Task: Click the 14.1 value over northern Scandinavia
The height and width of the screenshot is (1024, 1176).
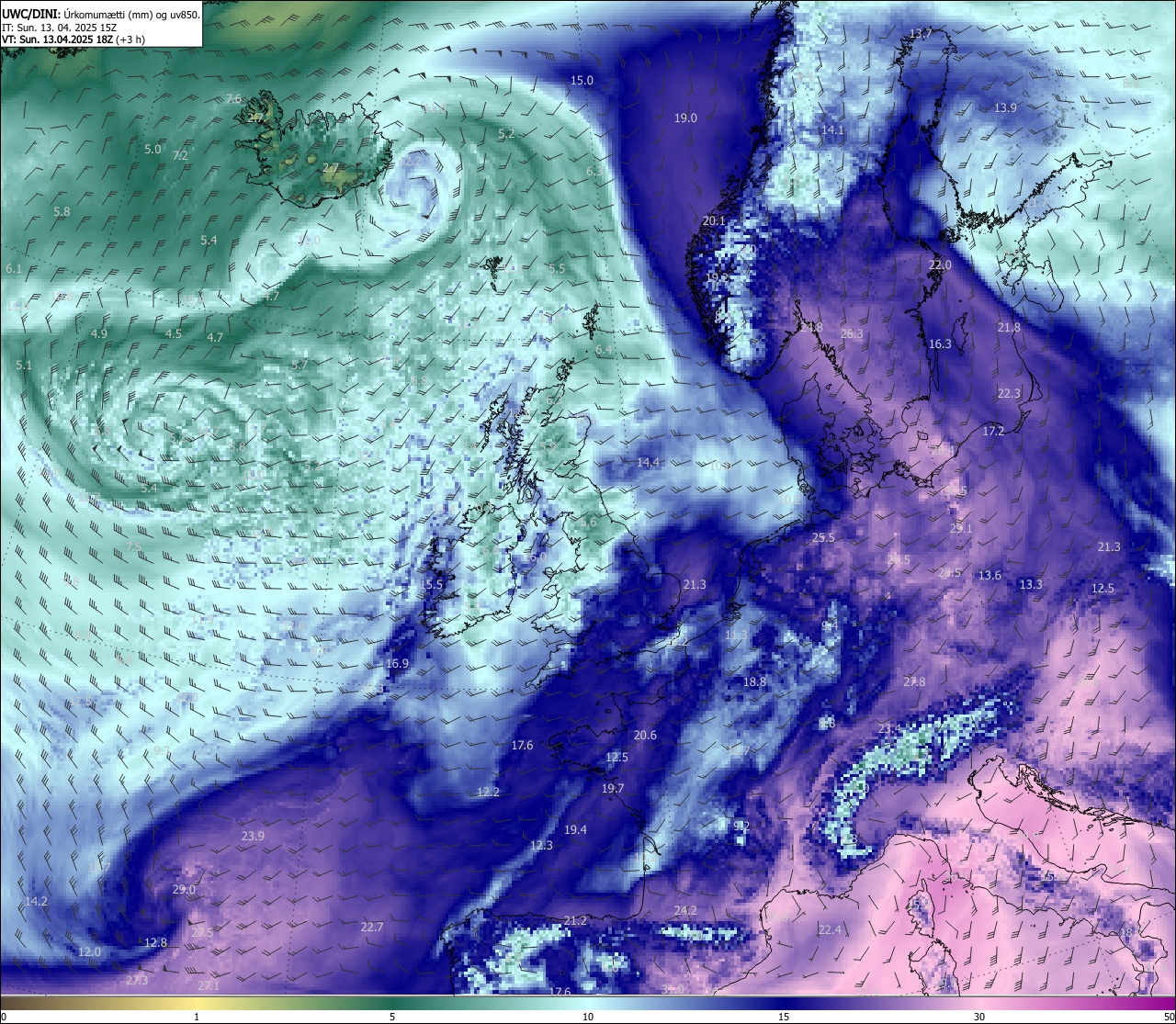Action: pos(831,130)
